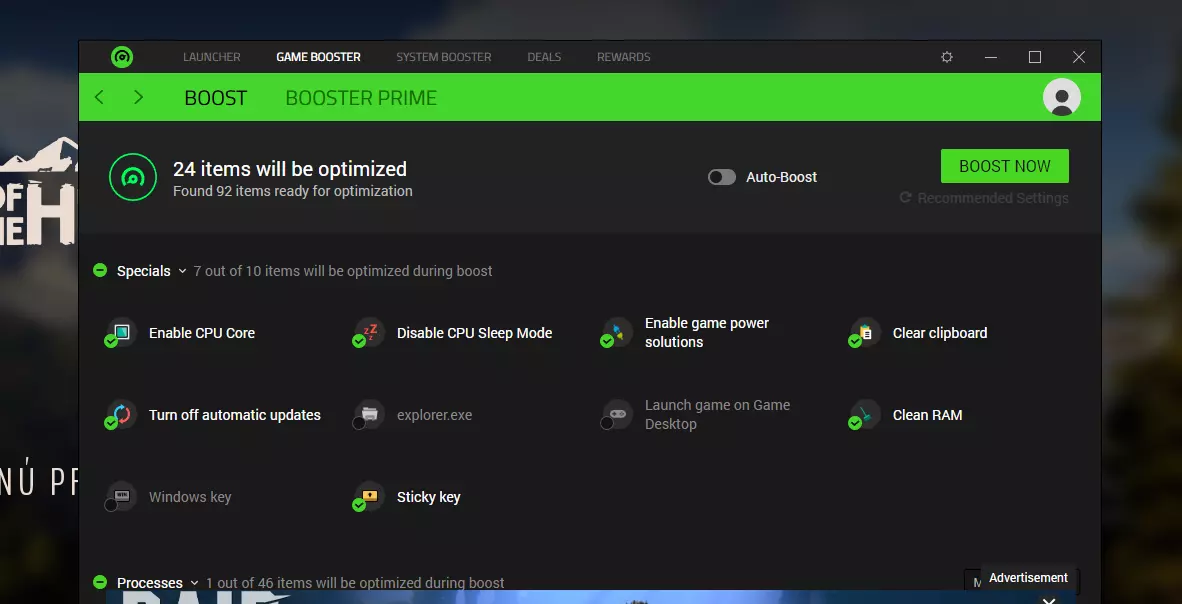Image resolution: width=1182 pixels, height=604 pixels.
Task: Click the Enable game power solutions icon
Action: pos(617,333)
